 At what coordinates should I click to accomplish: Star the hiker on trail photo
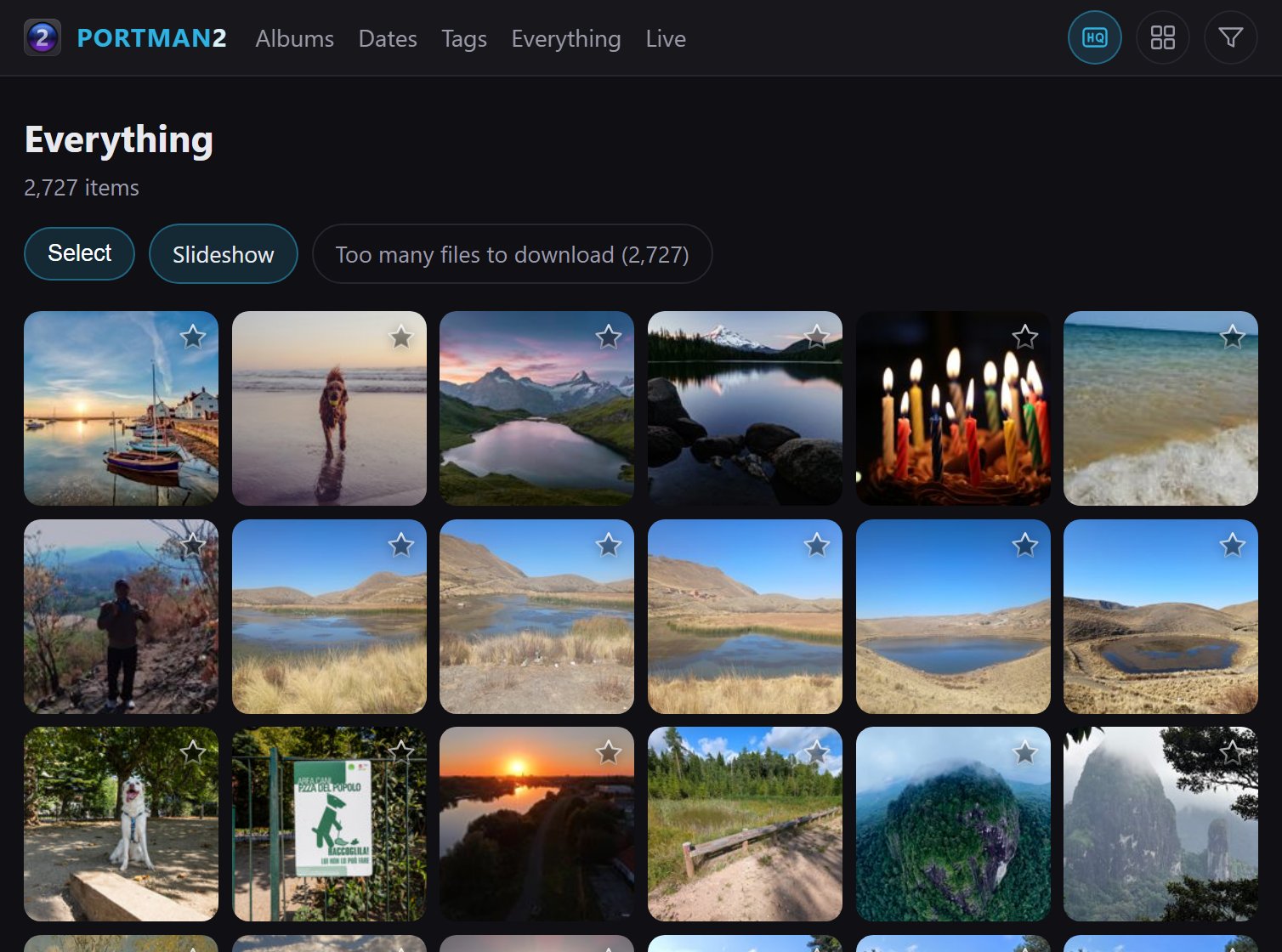193,545
